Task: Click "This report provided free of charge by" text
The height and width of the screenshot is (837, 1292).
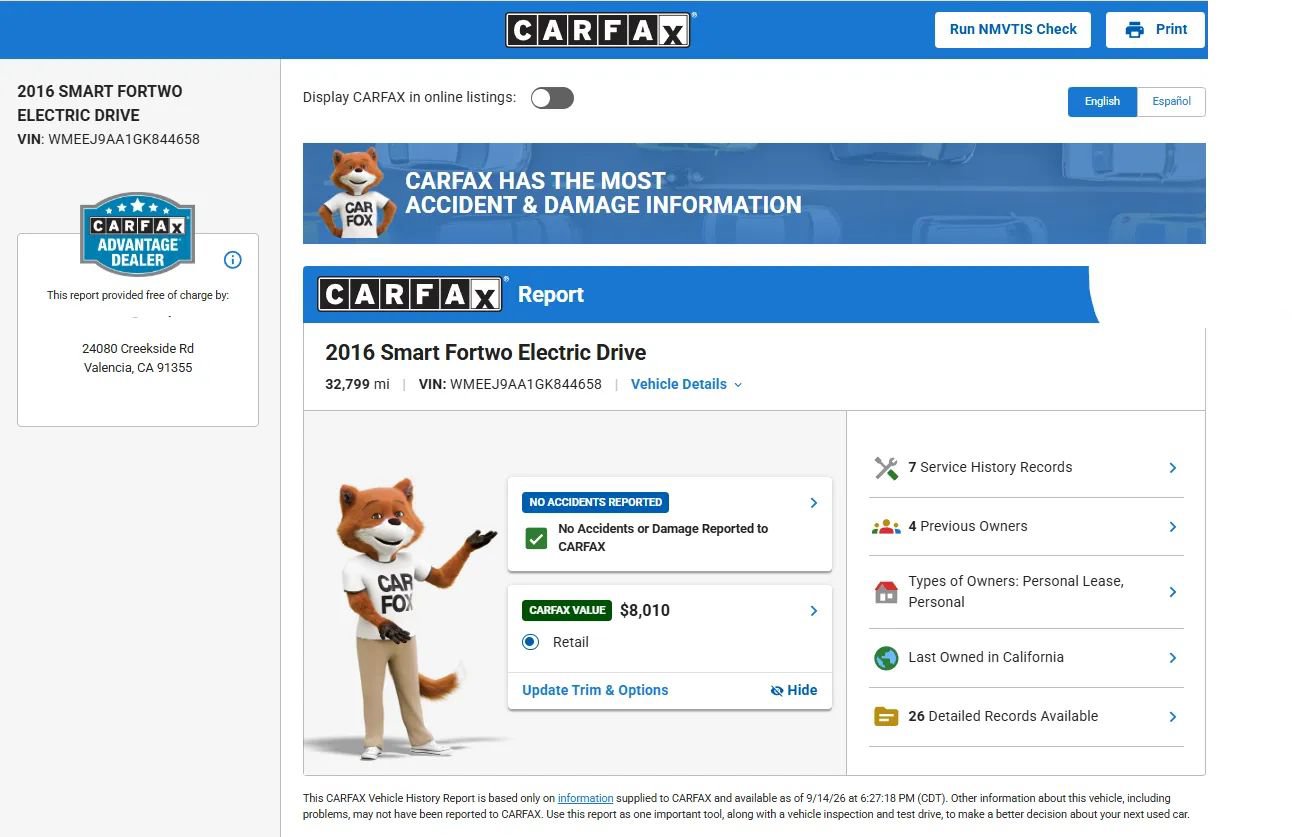Action: (x=138, y=296)
